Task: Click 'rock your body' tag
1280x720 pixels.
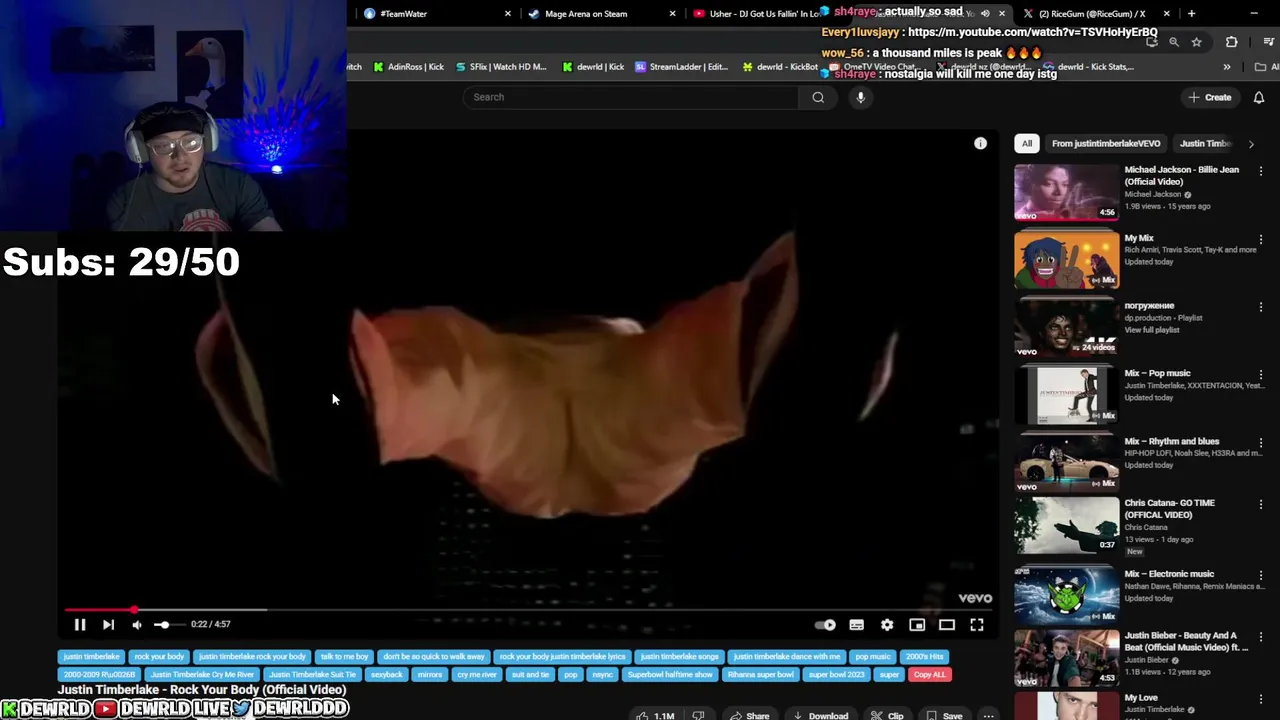Action: click(x=159, y=657)
